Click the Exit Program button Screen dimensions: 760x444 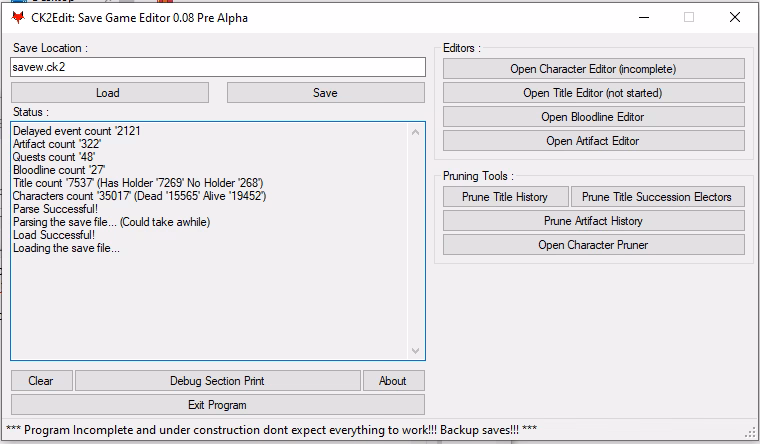[218, 405]
